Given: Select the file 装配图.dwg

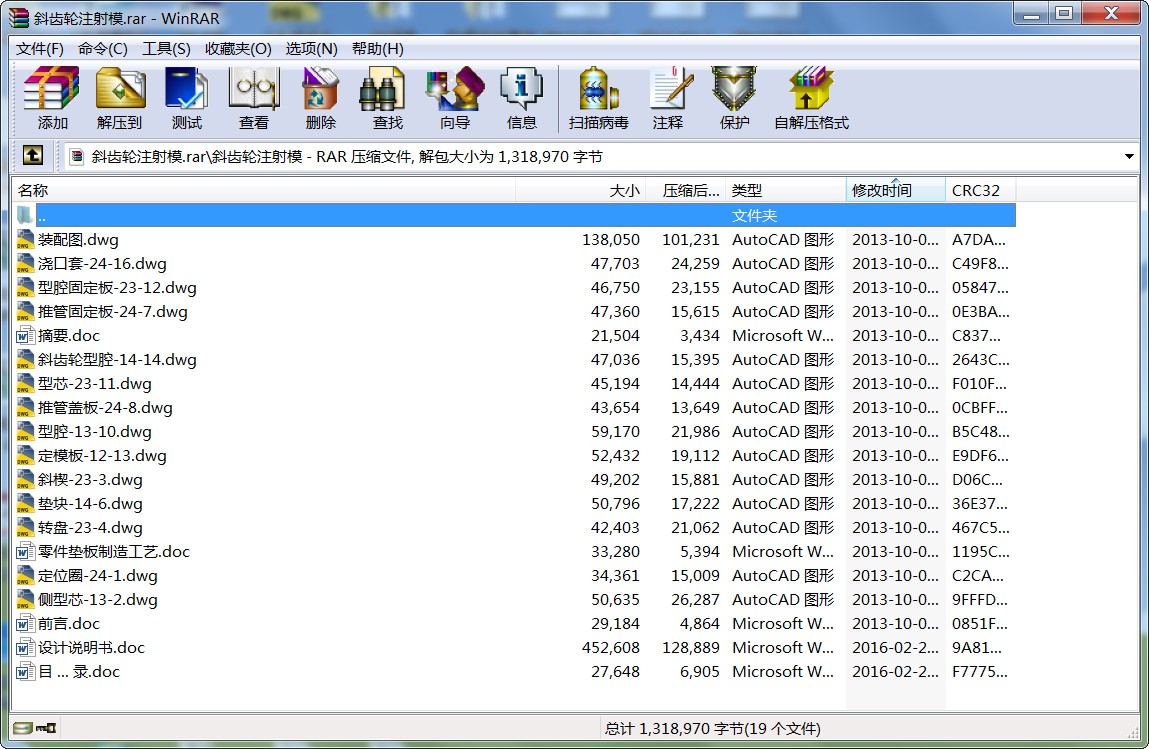Looking at the screenshot, I should coord(78,240).
